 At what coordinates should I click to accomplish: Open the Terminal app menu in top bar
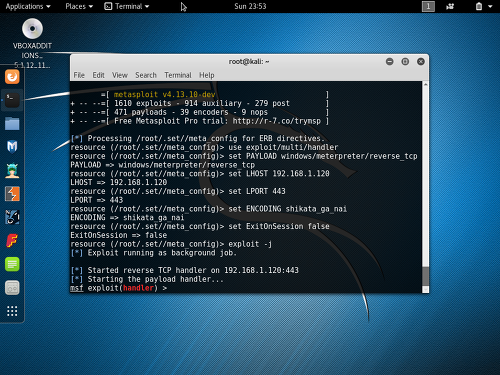(127, 6)
